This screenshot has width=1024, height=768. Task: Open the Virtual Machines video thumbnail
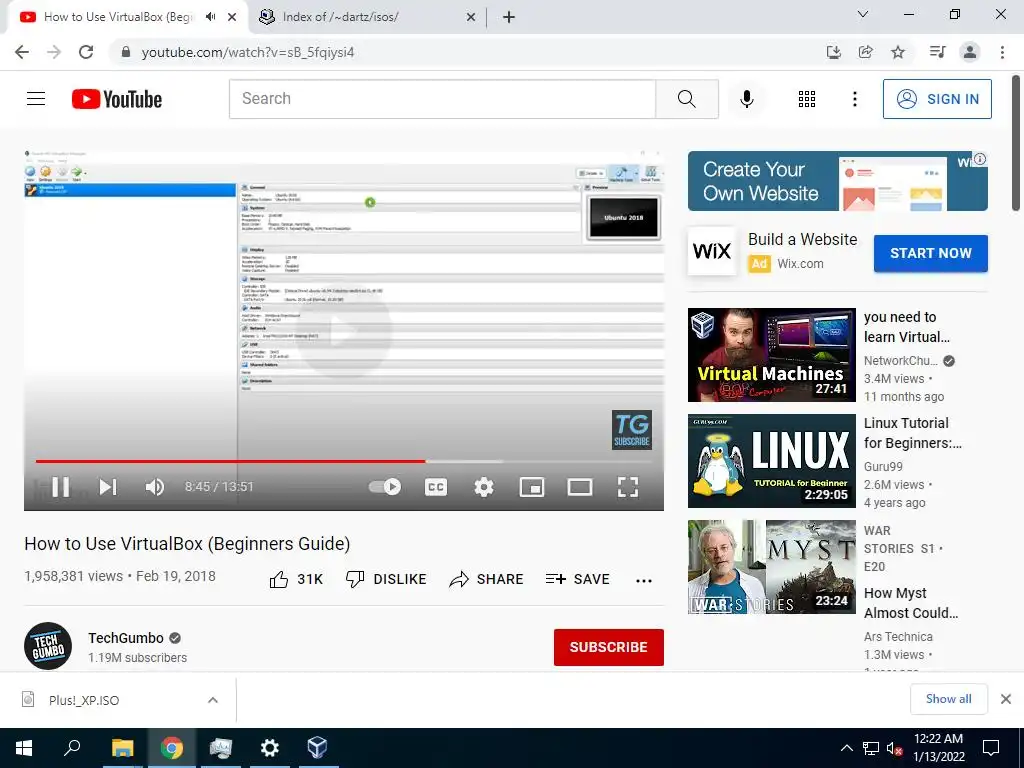(771, 355)
